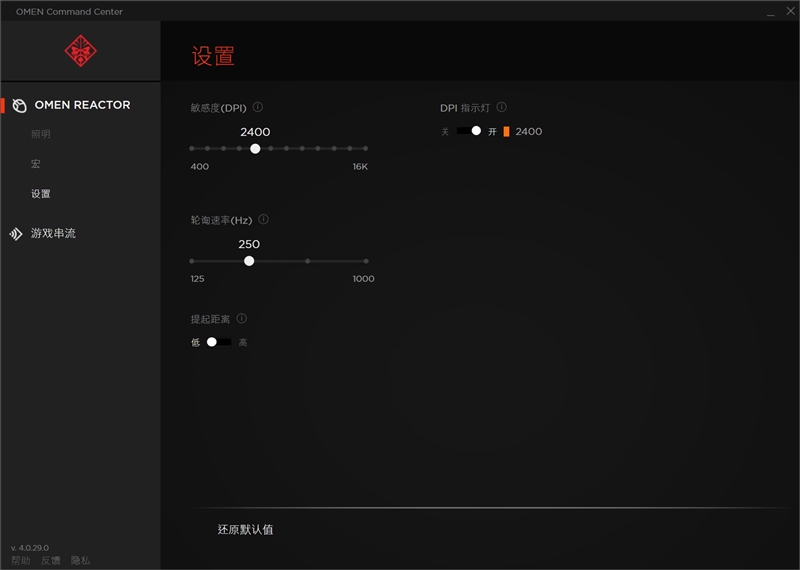Image resolution: width=800 pixels, height=570 pixels.
Task: Open info tooltip next to 敏感度(DPI)
Action: (258, 107)
